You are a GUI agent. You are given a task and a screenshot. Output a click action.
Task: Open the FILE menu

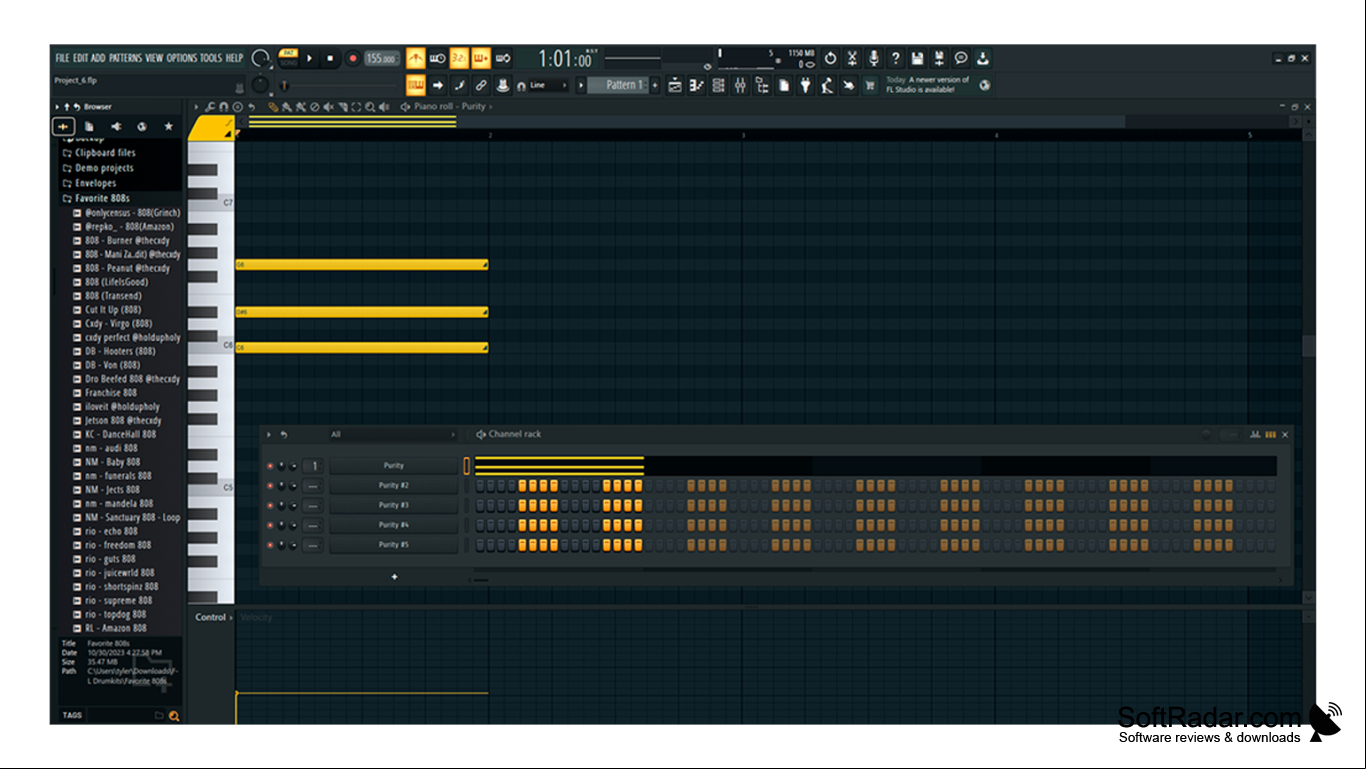(x=62, y=58)
